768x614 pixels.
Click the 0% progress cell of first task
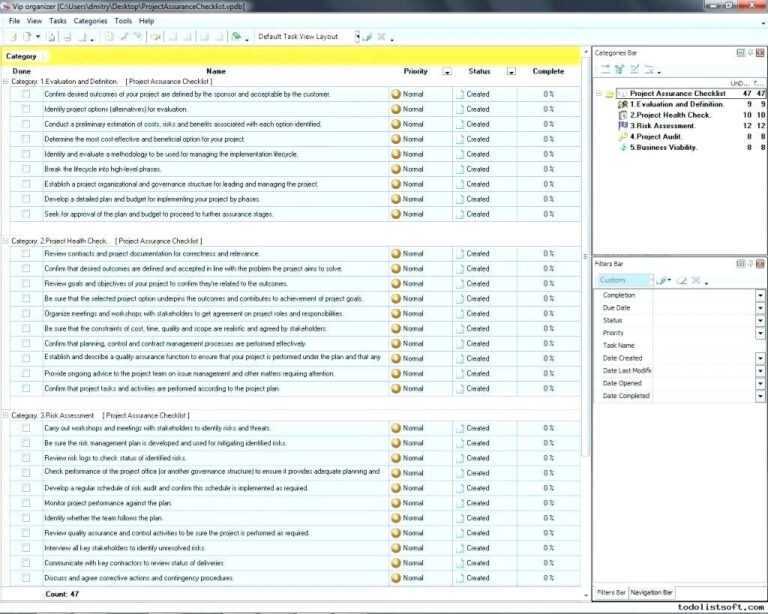(x=549, y=94)
